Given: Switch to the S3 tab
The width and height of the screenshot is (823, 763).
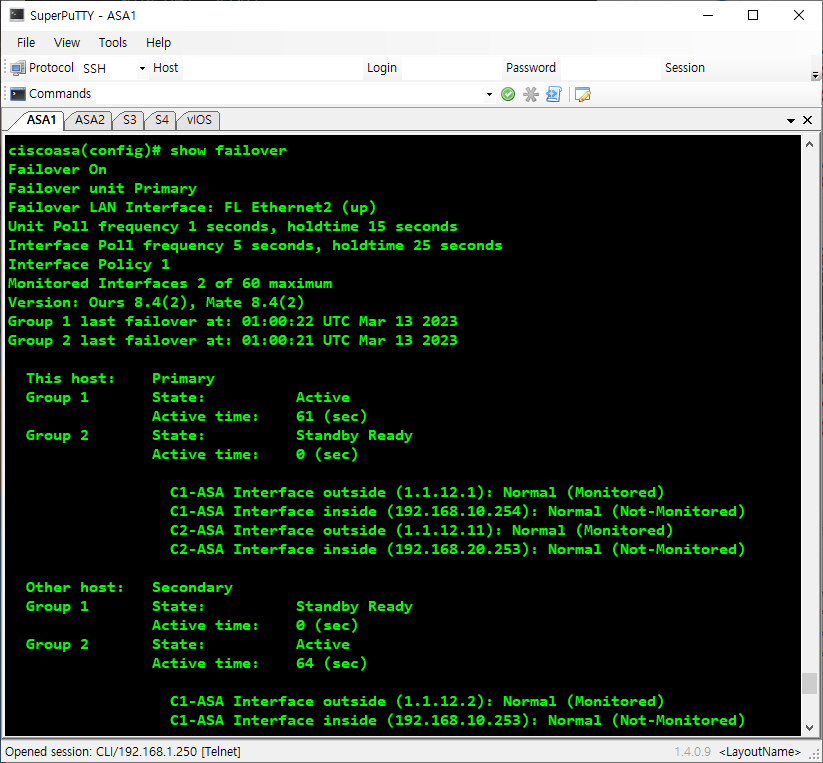Looking at the screenshot, I should tap(129, 120).
